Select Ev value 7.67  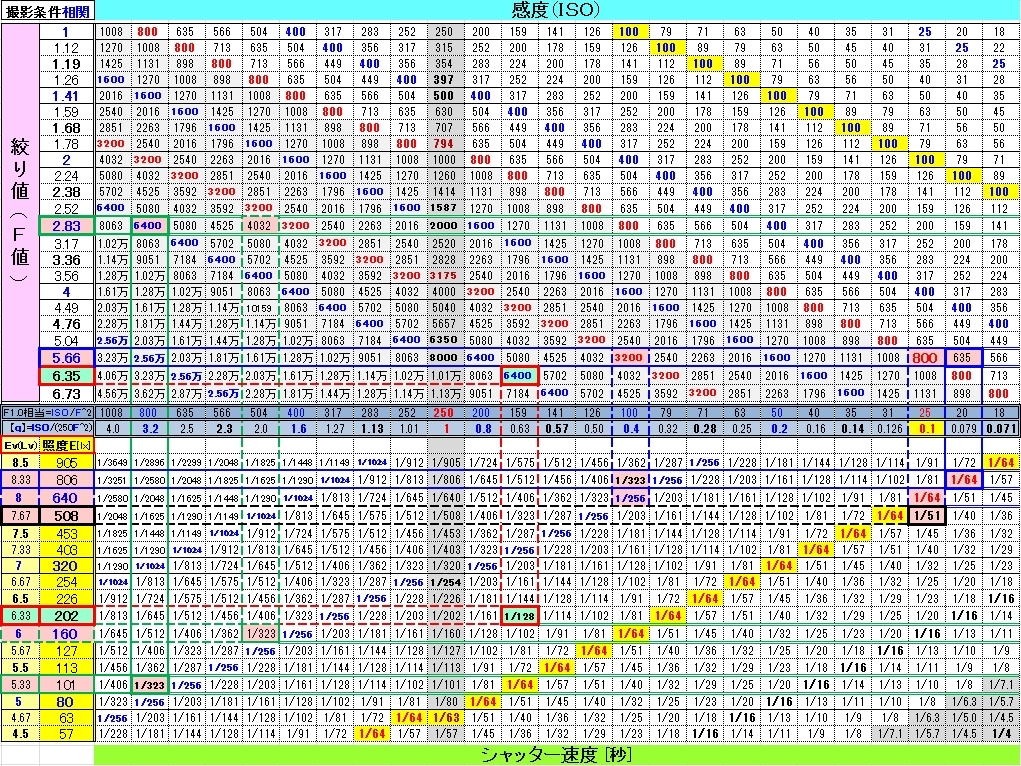(20, 516)
